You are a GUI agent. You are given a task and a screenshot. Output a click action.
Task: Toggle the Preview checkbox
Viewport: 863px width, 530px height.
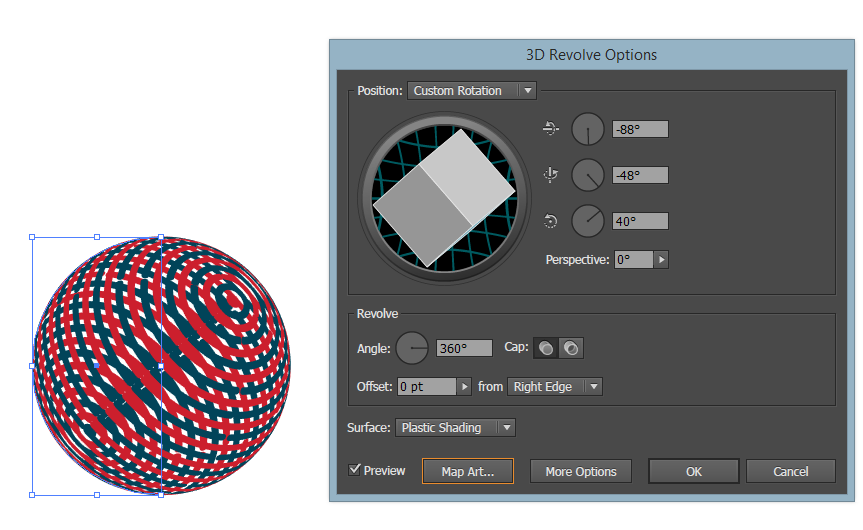(355, 469)
